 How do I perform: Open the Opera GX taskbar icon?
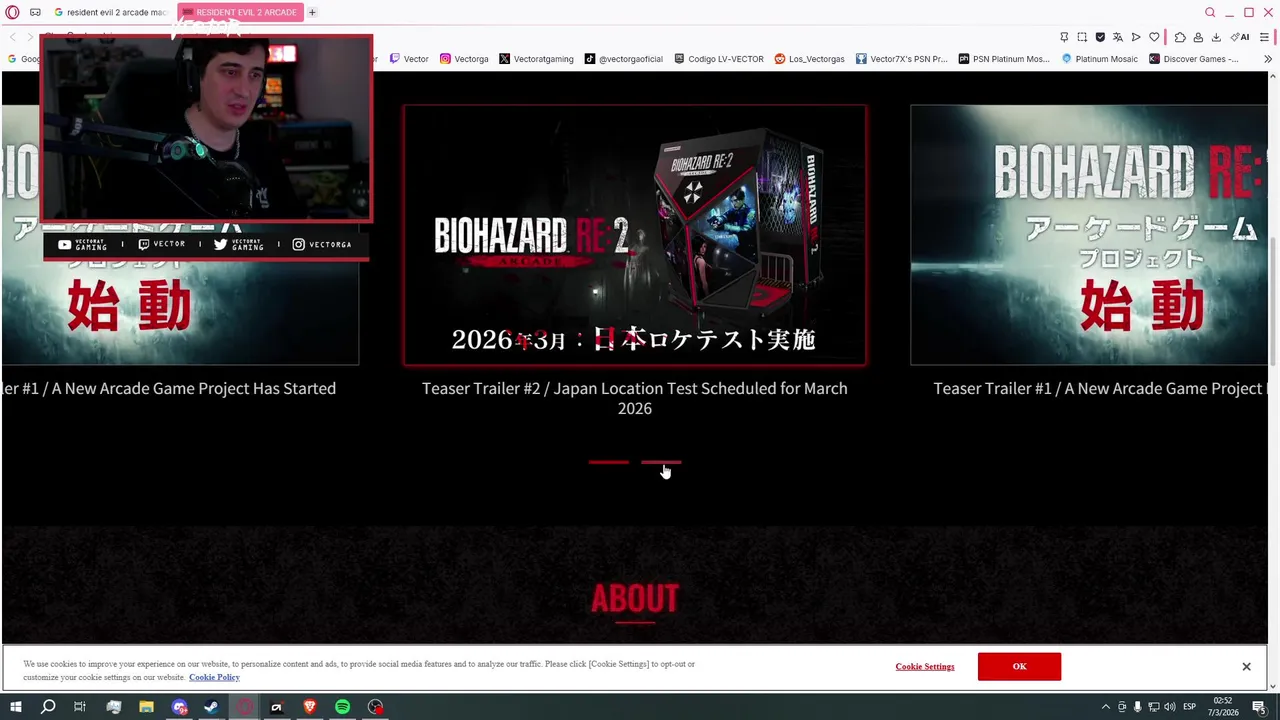244,707
